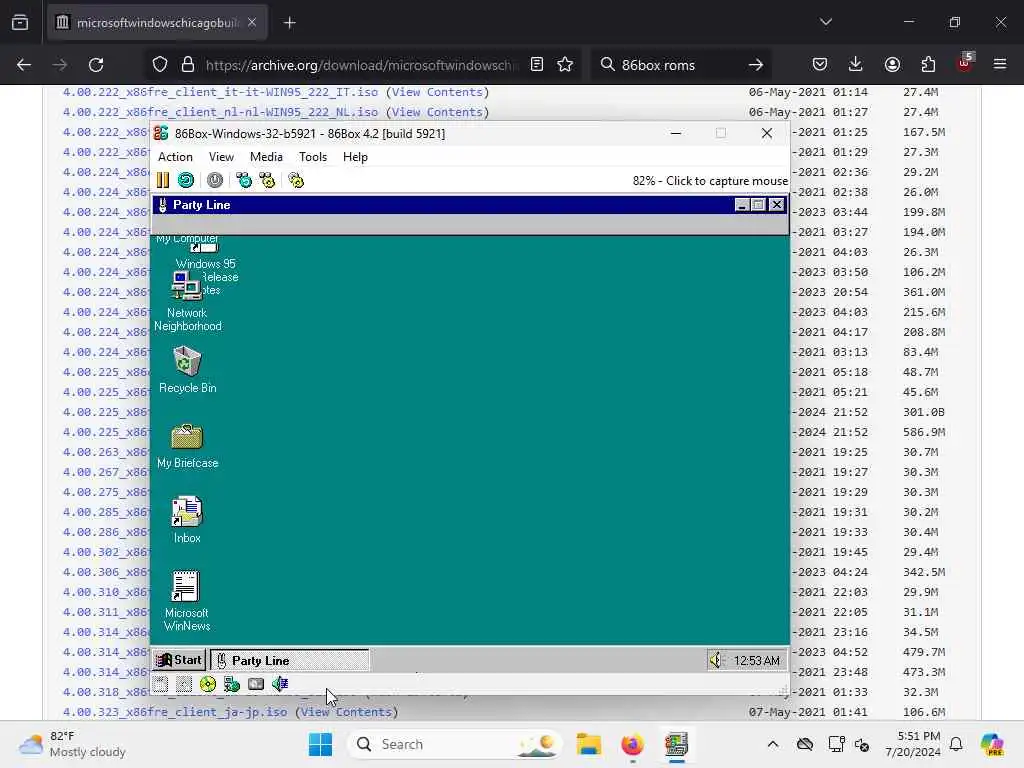The image size is (1024, 768).
Task: Select the My Briefcase desktop icon
Action: coord(187,445)
